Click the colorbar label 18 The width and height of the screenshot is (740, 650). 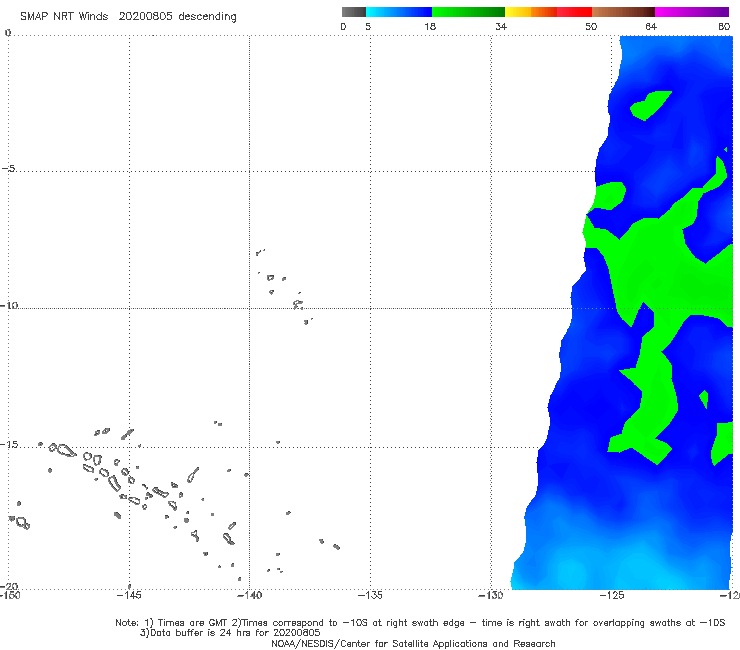430,27
